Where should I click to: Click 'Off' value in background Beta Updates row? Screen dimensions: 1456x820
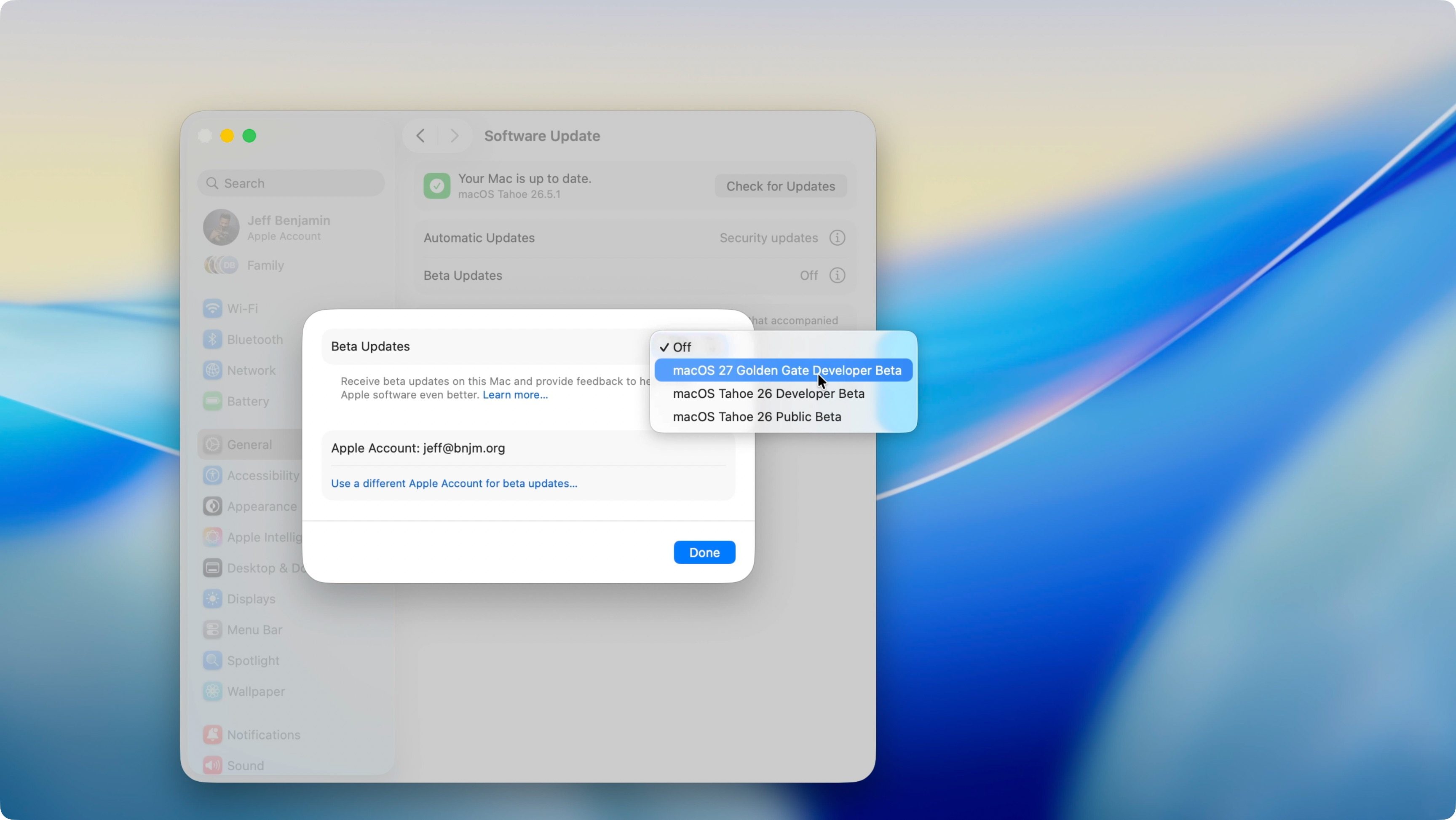click(809, 276)
